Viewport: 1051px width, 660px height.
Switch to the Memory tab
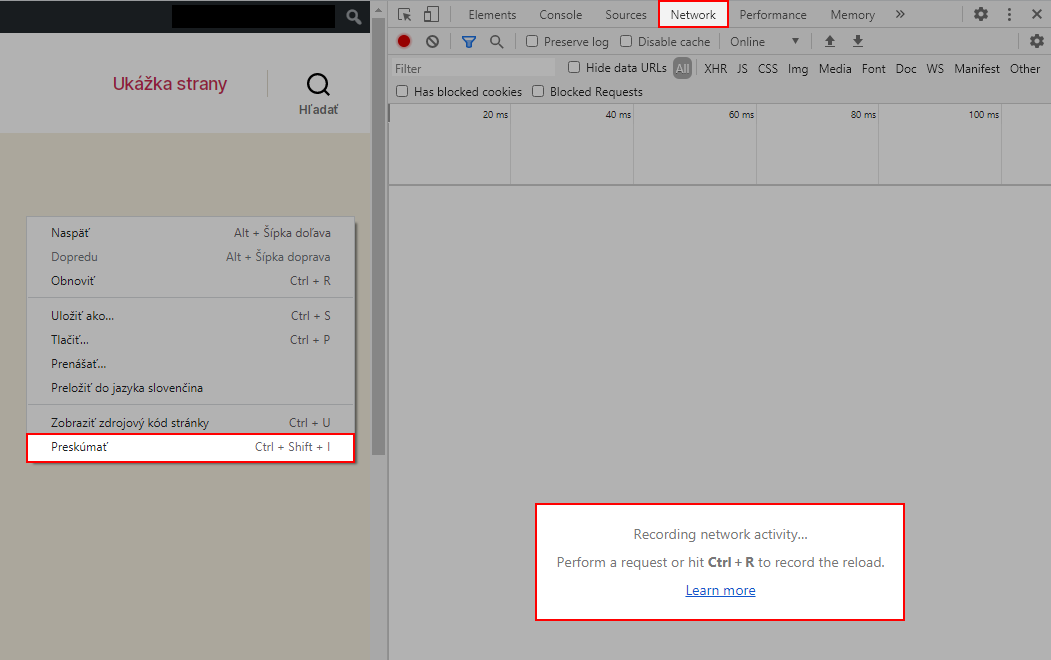(x=853, y=15)
